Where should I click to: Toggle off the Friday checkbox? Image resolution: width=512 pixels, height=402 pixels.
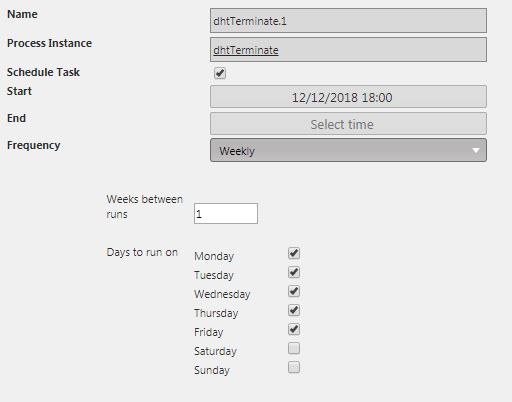point(294,329)
